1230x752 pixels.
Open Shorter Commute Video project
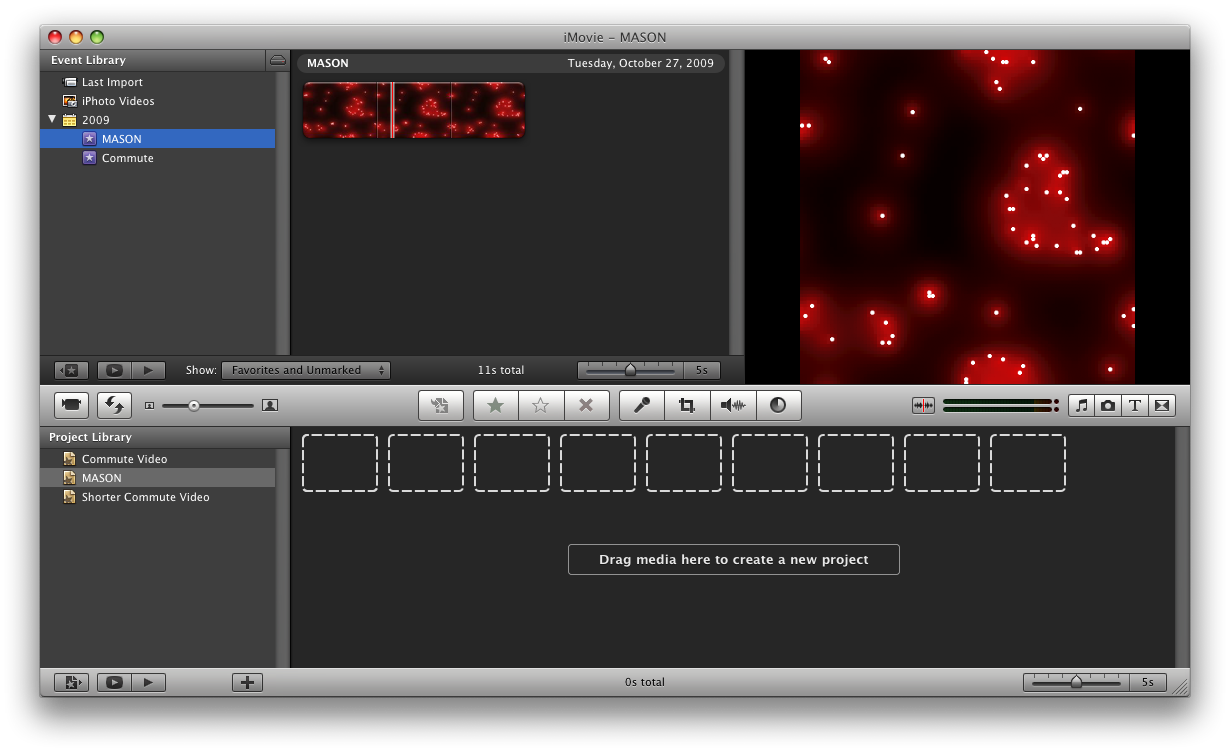click(x=145, y=497)
